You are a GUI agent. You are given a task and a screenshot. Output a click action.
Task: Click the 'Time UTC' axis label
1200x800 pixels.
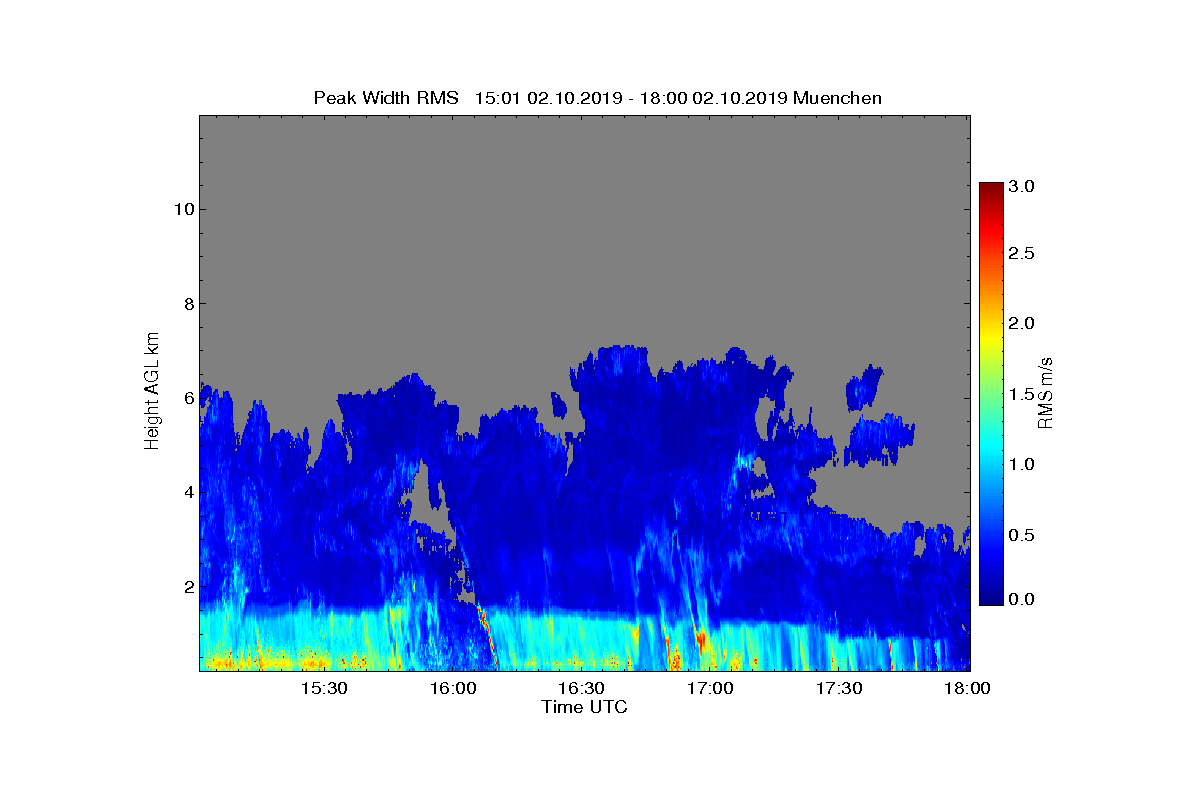click(585, 707)
